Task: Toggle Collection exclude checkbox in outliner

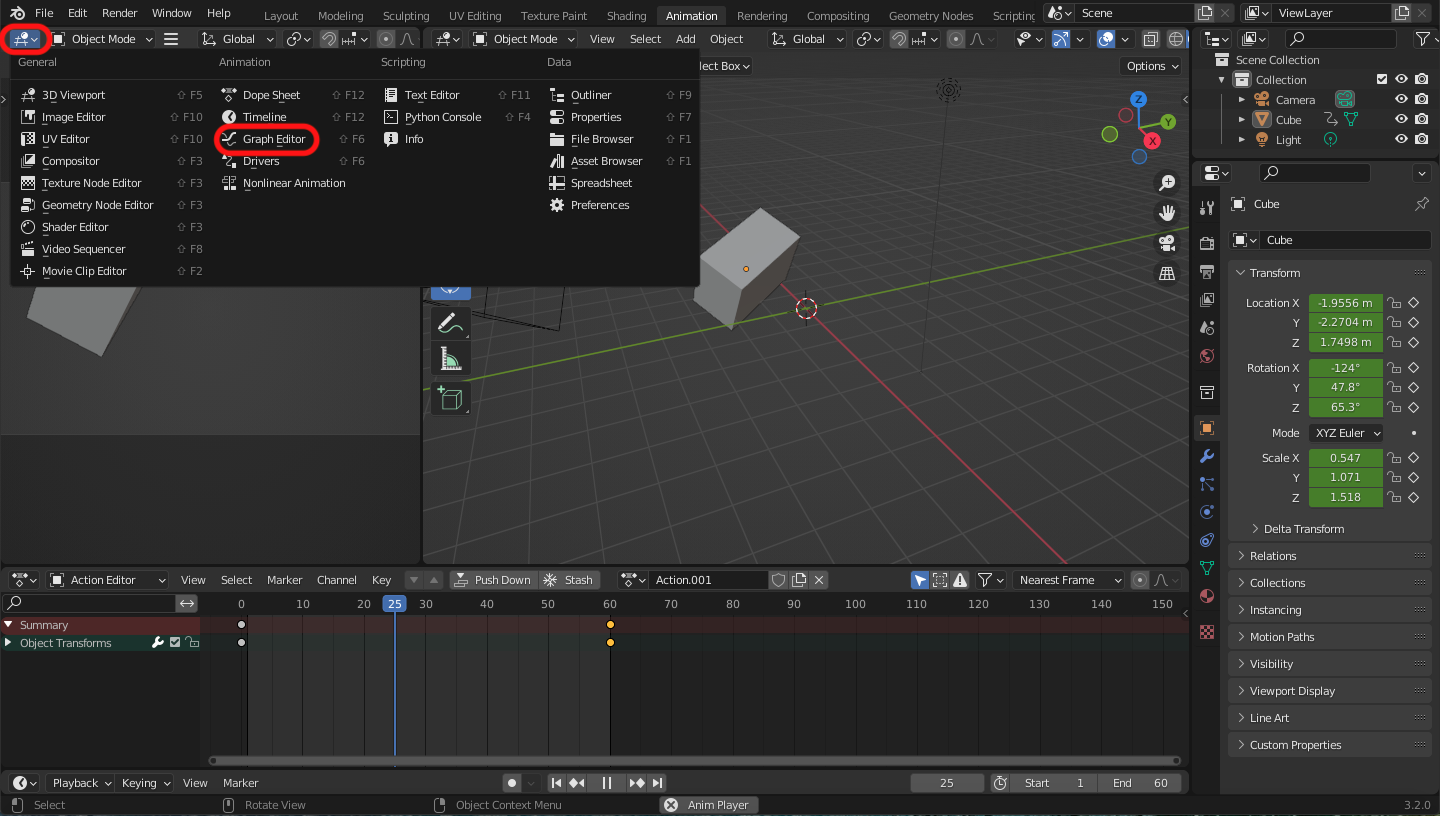Action: point(1382,80)
